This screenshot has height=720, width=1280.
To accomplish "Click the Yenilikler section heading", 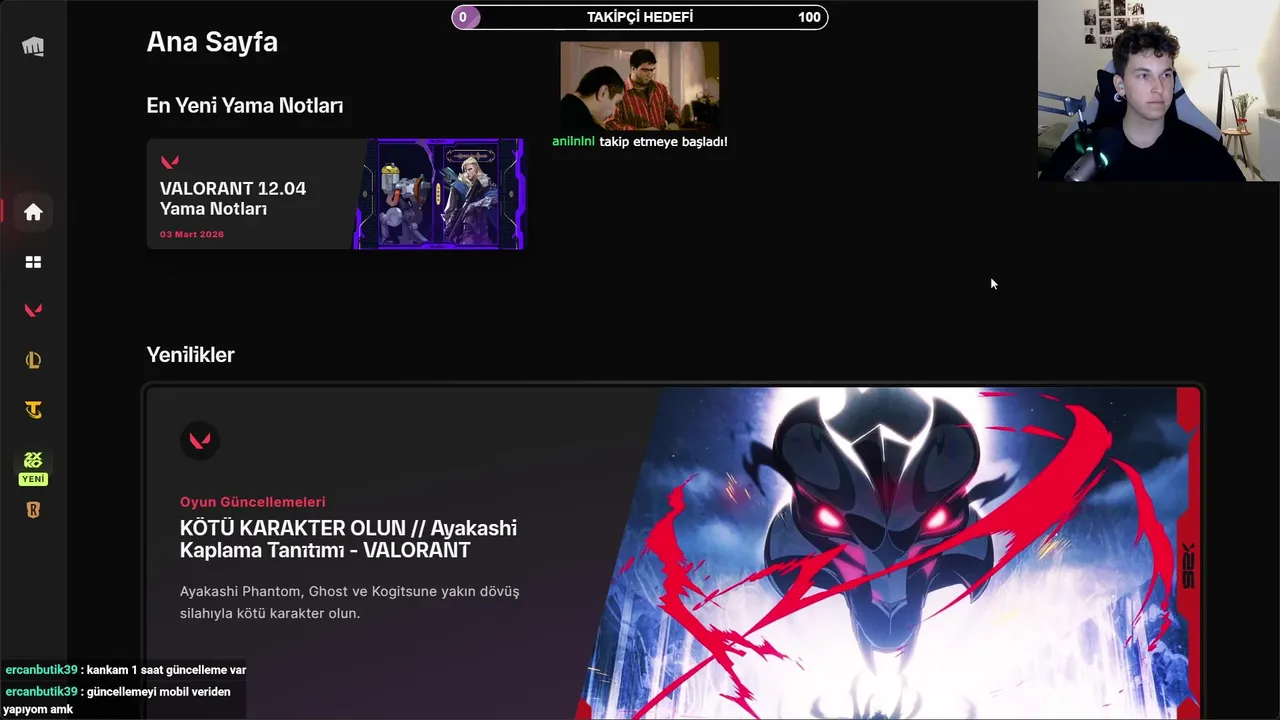I will pos(190,355).
